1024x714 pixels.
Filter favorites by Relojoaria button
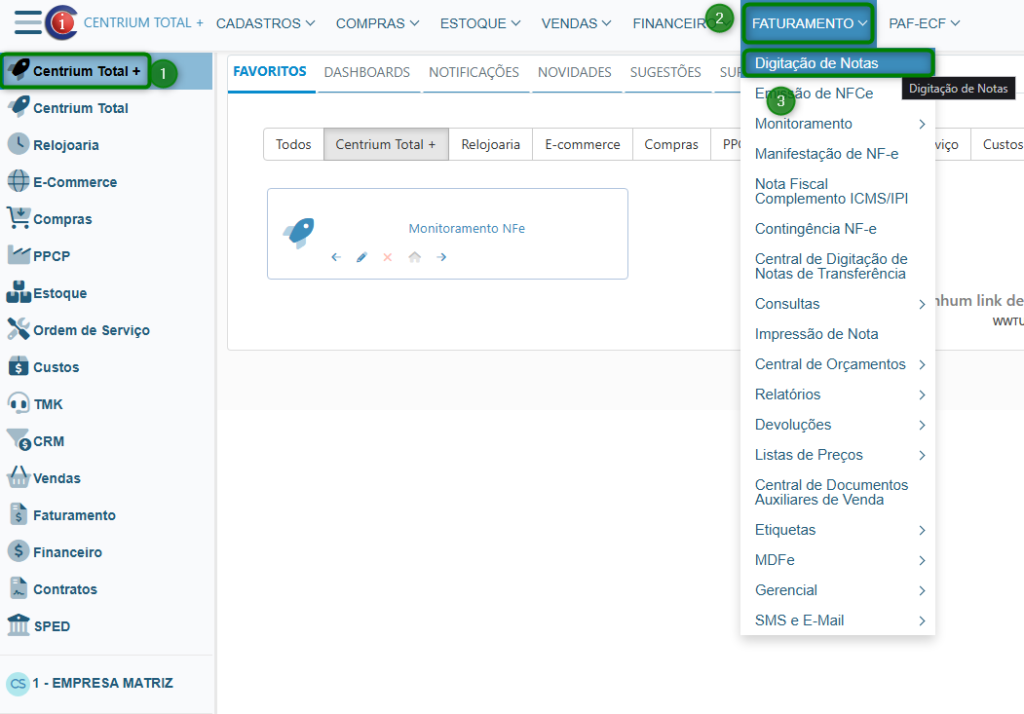tap(490, 145)
